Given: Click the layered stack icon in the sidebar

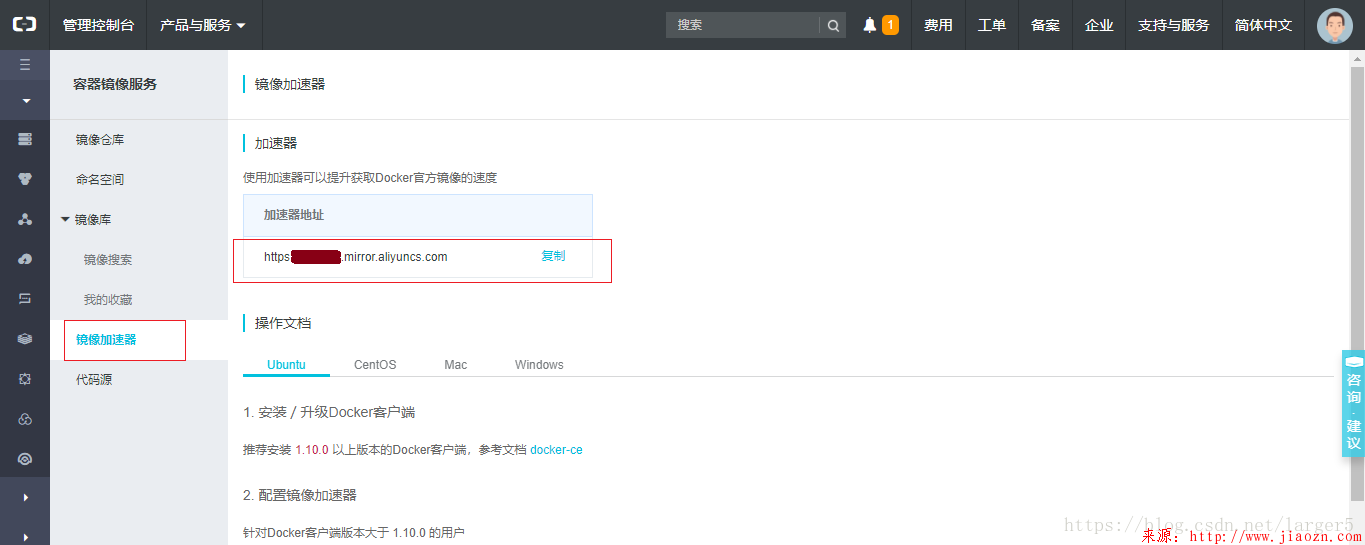Looking at the screenshot, I should (x=25, y=339).
